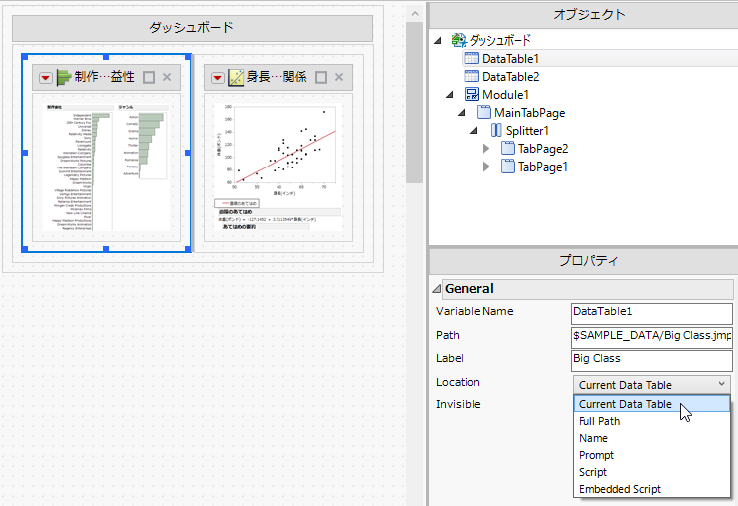Expand the TabPage1 tree node
The width and height of the screenshot is (738, 506).
pyautogui.click(x=486, y=166)
